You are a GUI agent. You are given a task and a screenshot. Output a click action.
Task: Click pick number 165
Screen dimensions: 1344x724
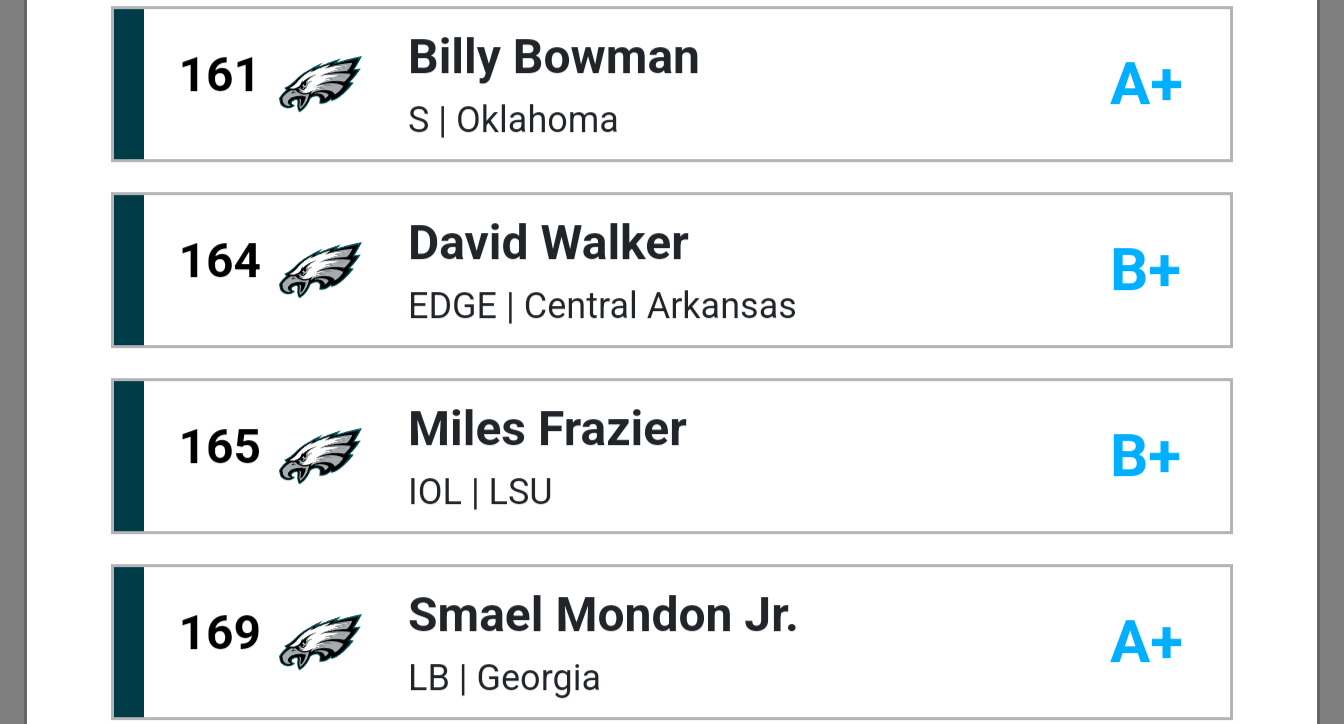point(220,447)
